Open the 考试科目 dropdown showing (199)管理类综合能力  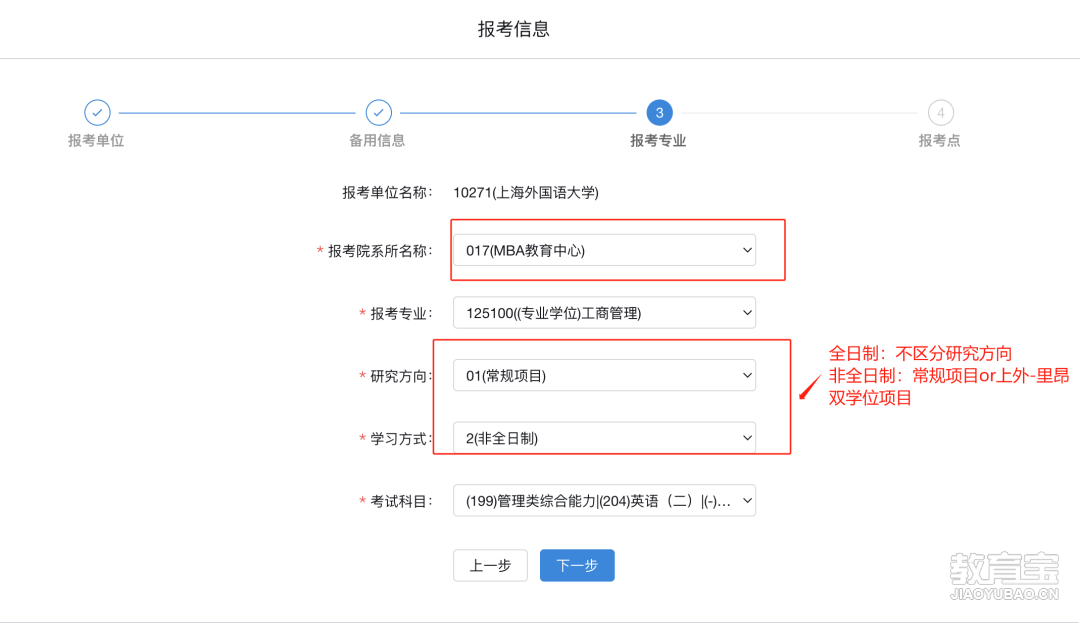tap(604, 500)
